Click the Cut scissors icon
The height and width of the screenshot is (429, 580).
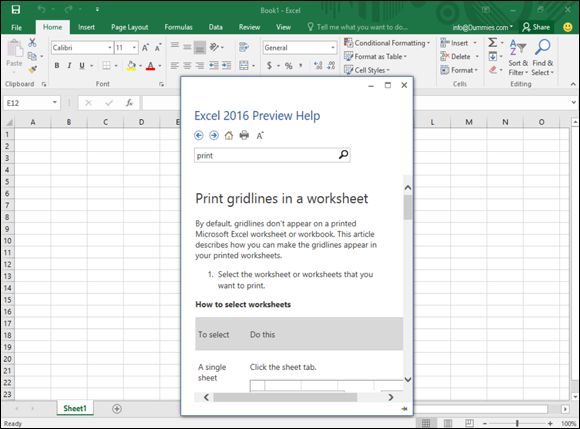[33, 43]
